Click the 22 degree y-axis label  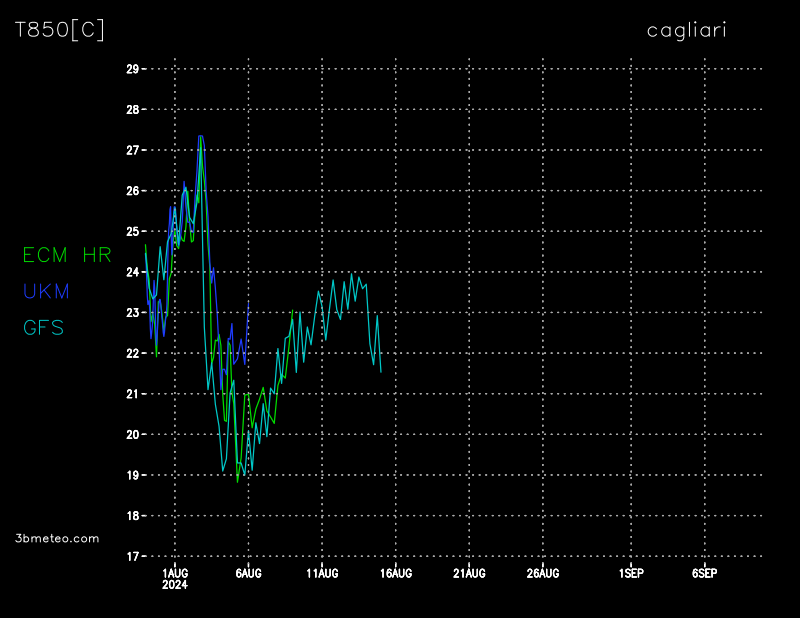pyautogui.click(x=132, y=353)
